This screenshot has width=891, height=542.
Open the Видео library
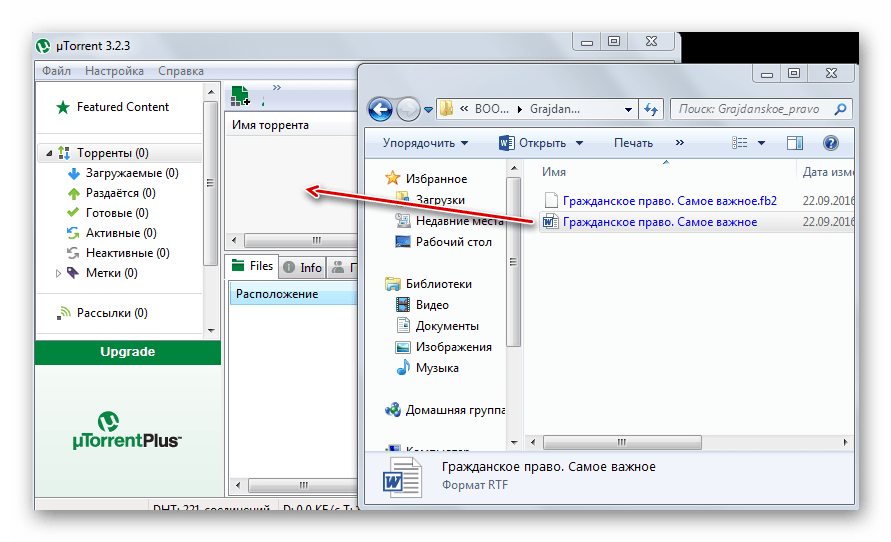(422, 305)
